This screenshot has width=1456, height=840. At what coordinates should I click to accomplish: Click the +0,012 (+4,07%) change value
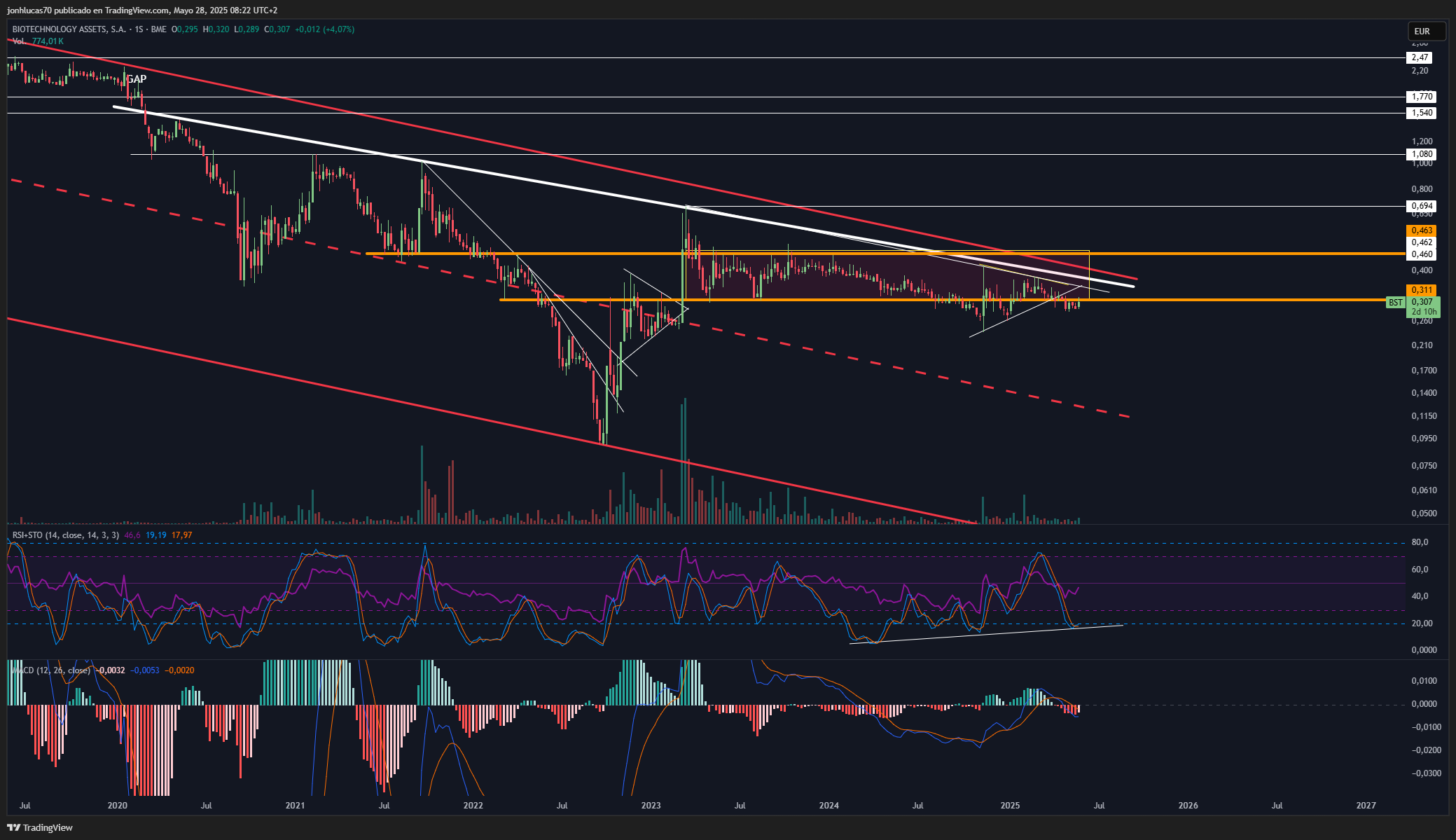(x=324, y=29)
